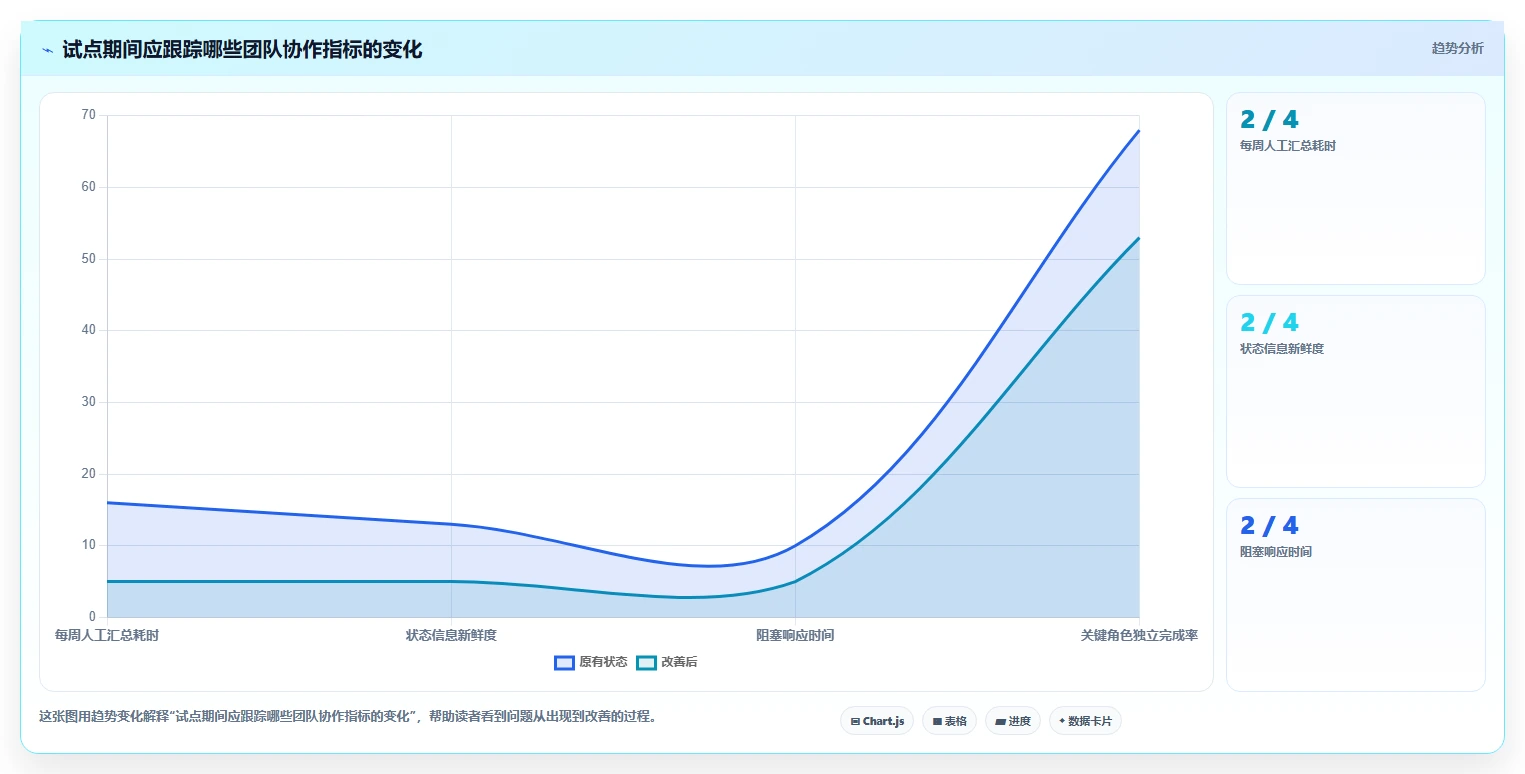Click the 趋势分析 label in header
The image size is (1525, 774).
[1457, 48]
